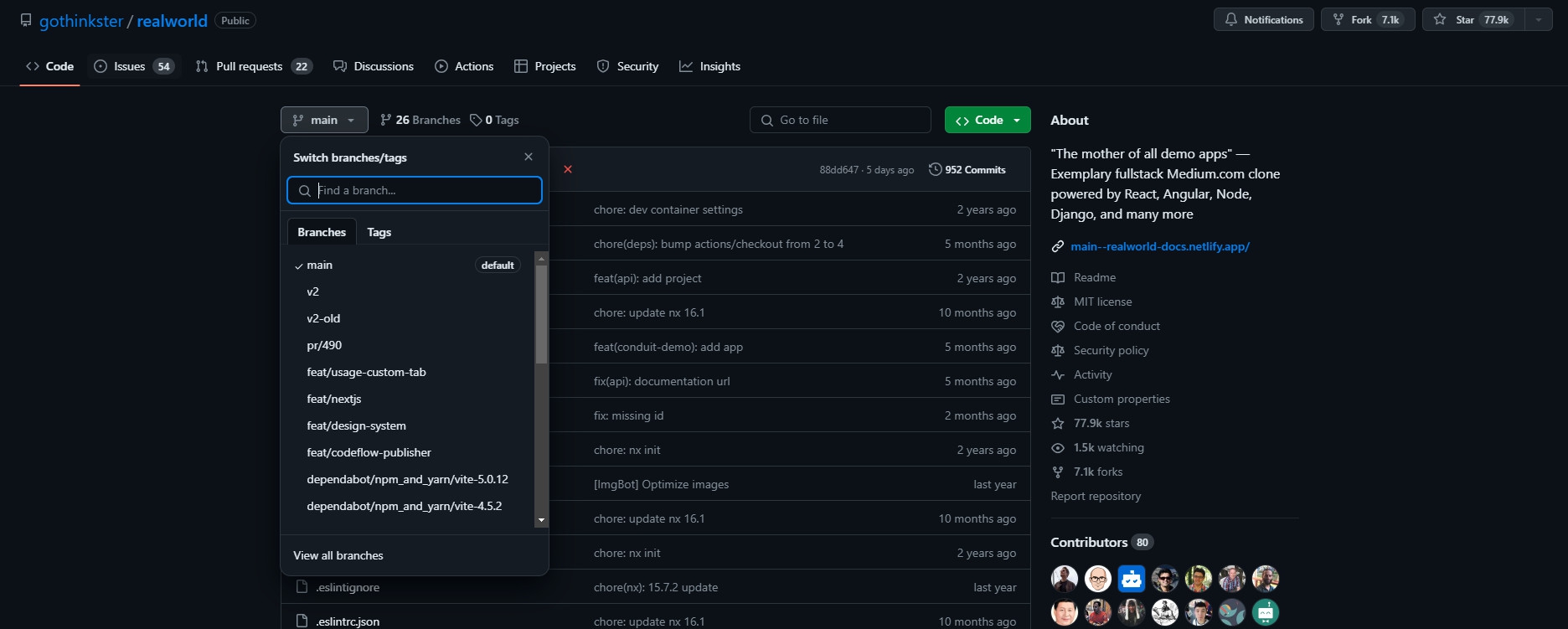Open the Projects tab
The image size is (1568, 629).
[545, 66]
